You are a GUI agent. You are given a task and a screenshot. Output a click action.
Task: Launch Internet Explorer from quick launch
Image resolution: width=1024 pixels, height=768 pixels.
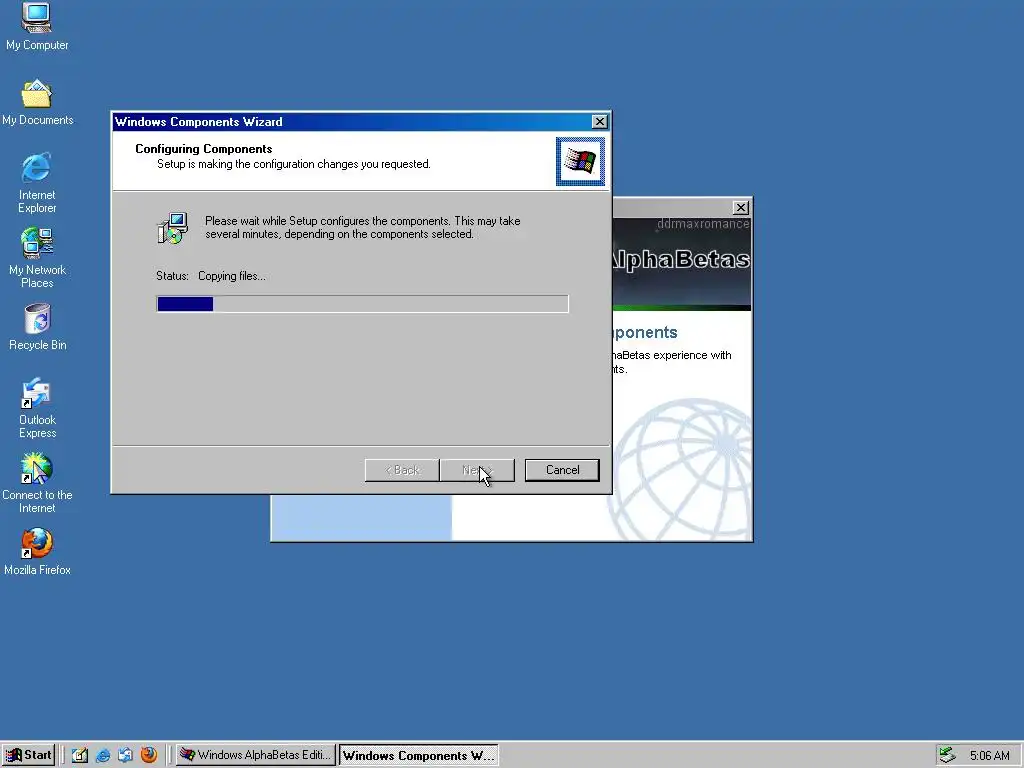103,755
